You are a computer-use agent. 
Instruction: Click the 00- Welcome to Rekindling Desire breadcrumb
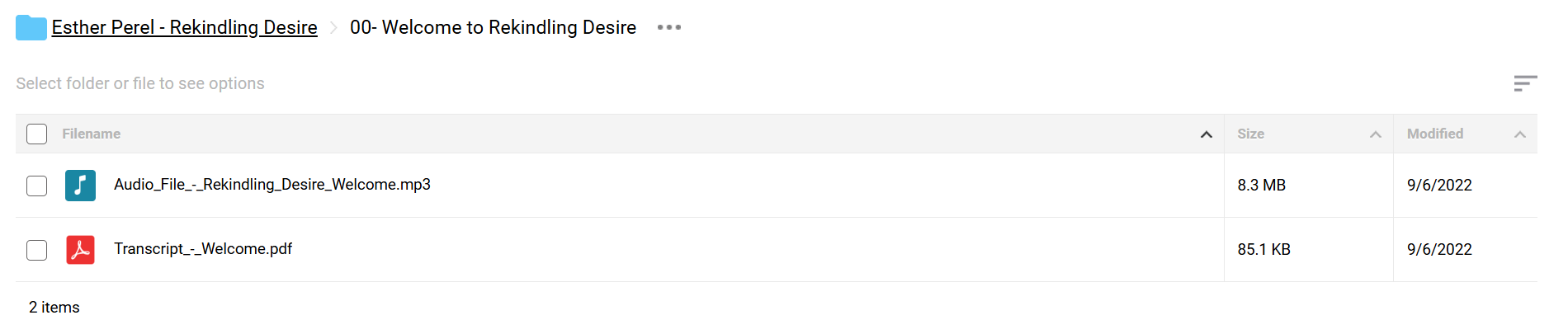coord(493,27)
